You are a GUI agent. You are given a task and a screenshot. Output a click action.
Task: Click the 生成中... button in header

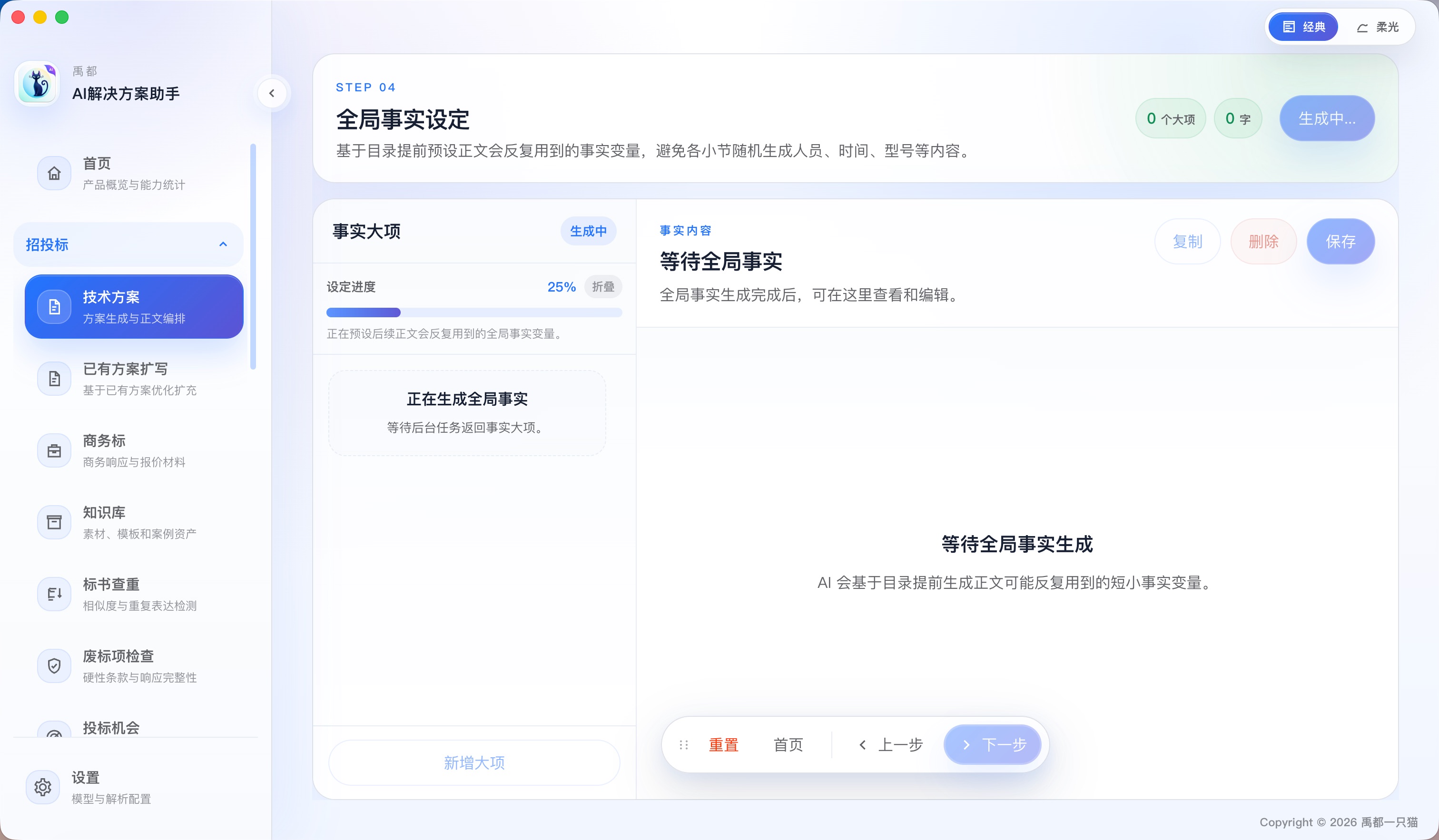1327,118
